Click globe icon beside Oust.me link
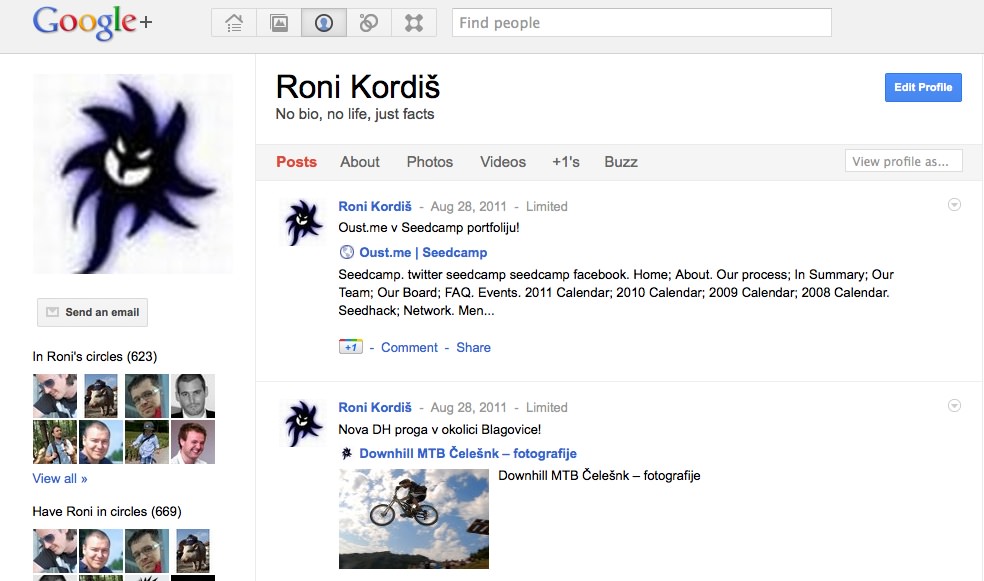984x581 pixels. coord(347,253)
